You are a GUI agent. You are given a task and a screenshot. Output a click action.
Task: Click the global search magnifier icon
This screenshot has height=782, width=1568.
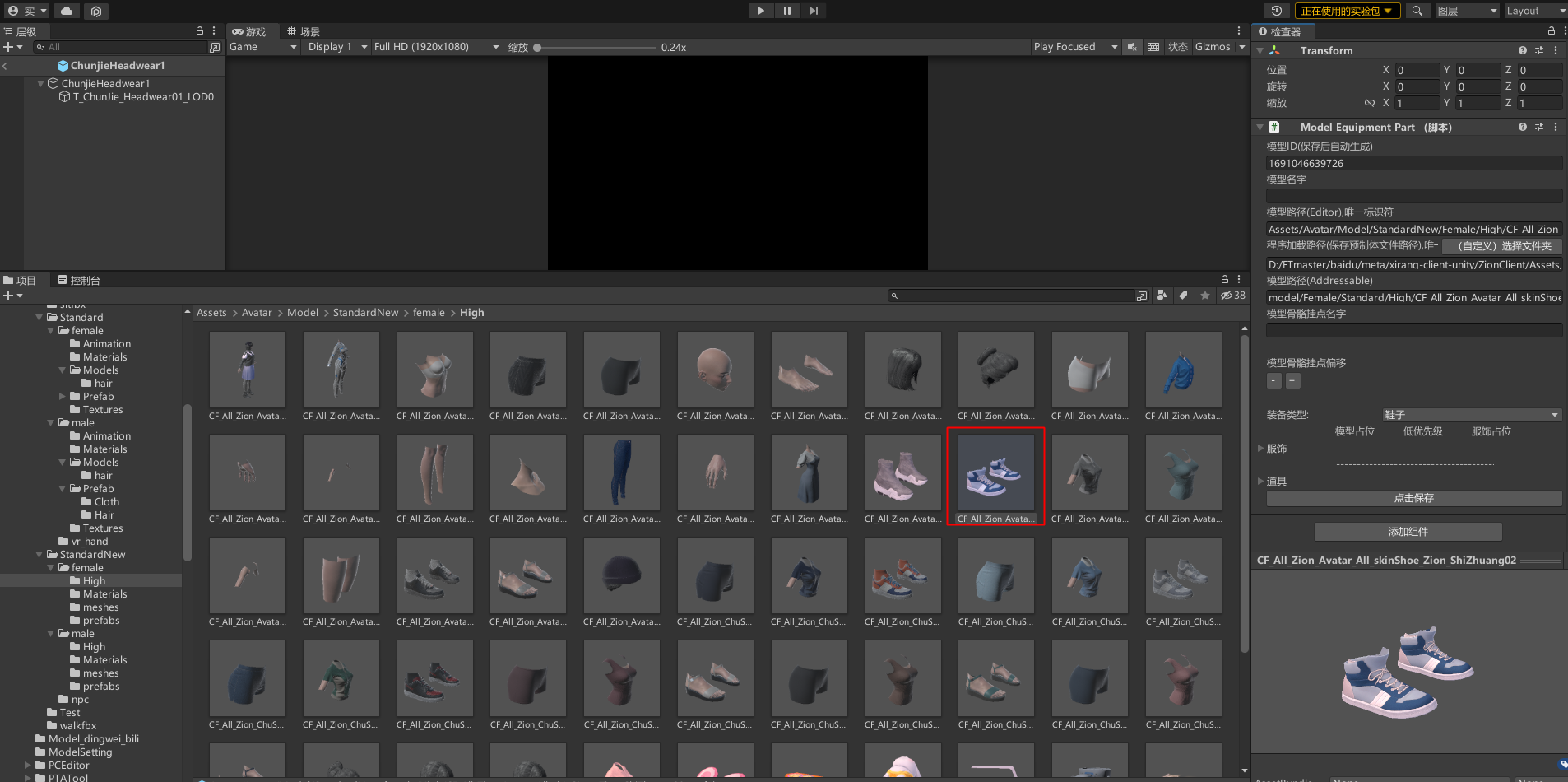coord(1417,11)
